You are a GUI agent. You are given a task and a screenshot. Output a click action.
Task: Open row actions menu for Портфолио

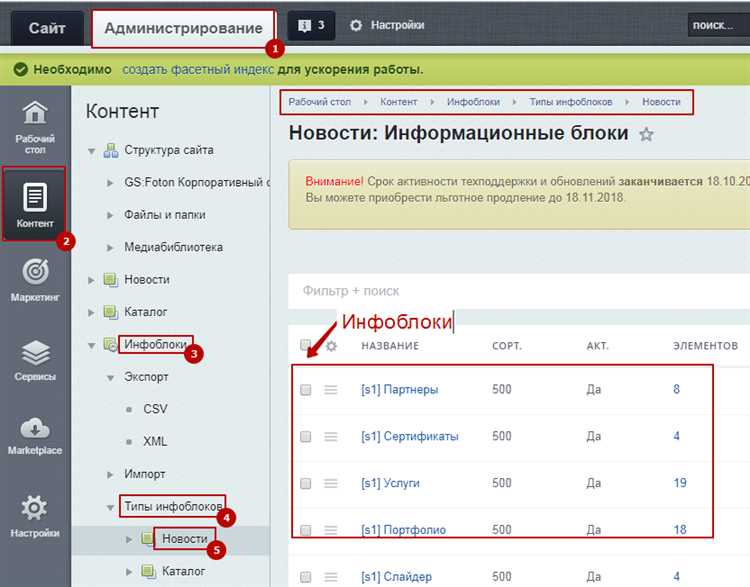(x=331, y=530)
